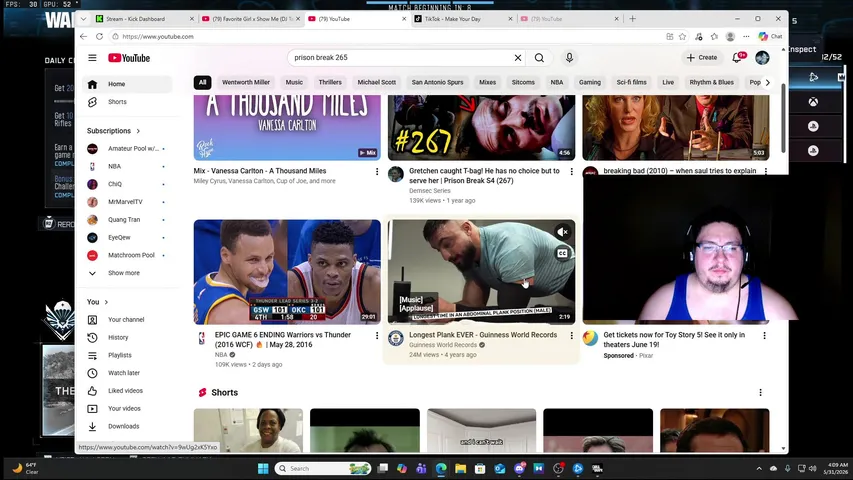The height and width of the screenshot is (480, 853).
Task: Open options for Toy Story 5 ad
Action: (x=764, y=336)
